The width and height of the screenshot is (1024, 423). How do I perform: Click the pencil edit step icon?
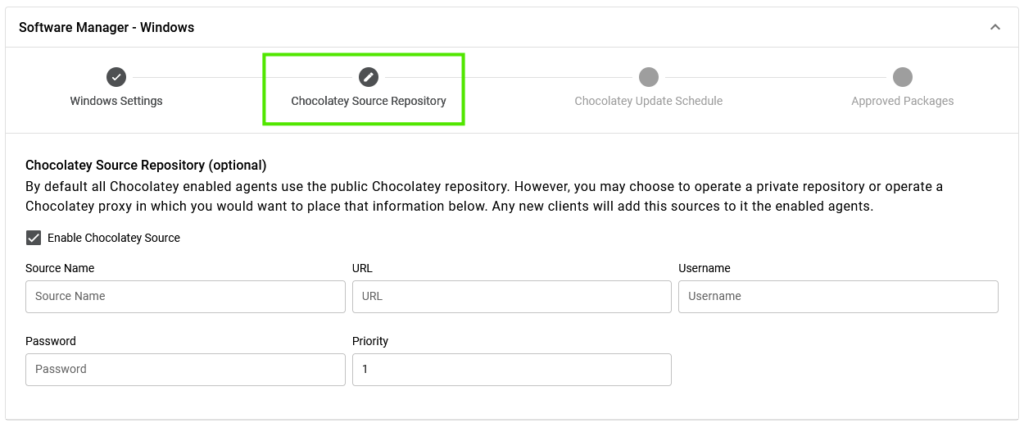tap(368, 77)
